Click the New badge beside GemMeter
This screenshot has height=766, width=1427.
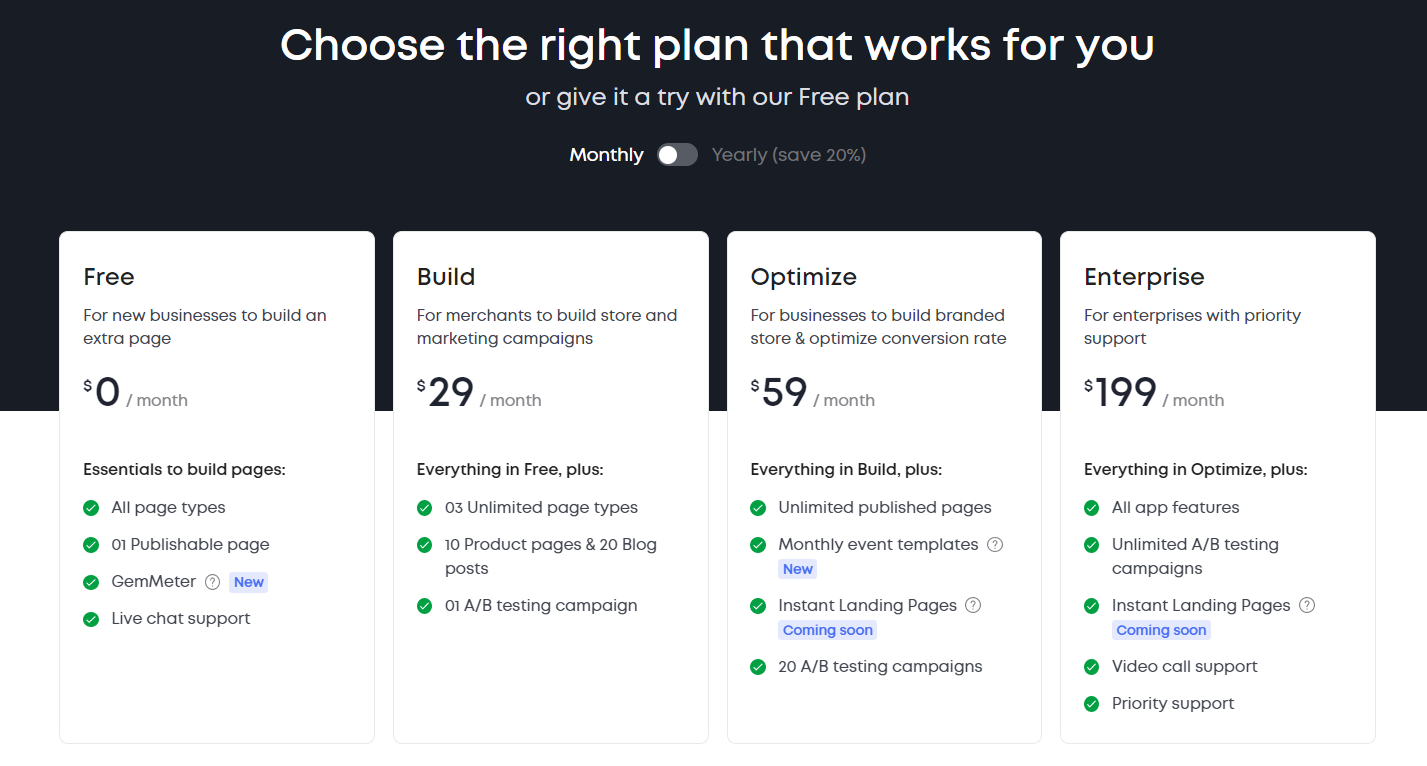[249, 582]
